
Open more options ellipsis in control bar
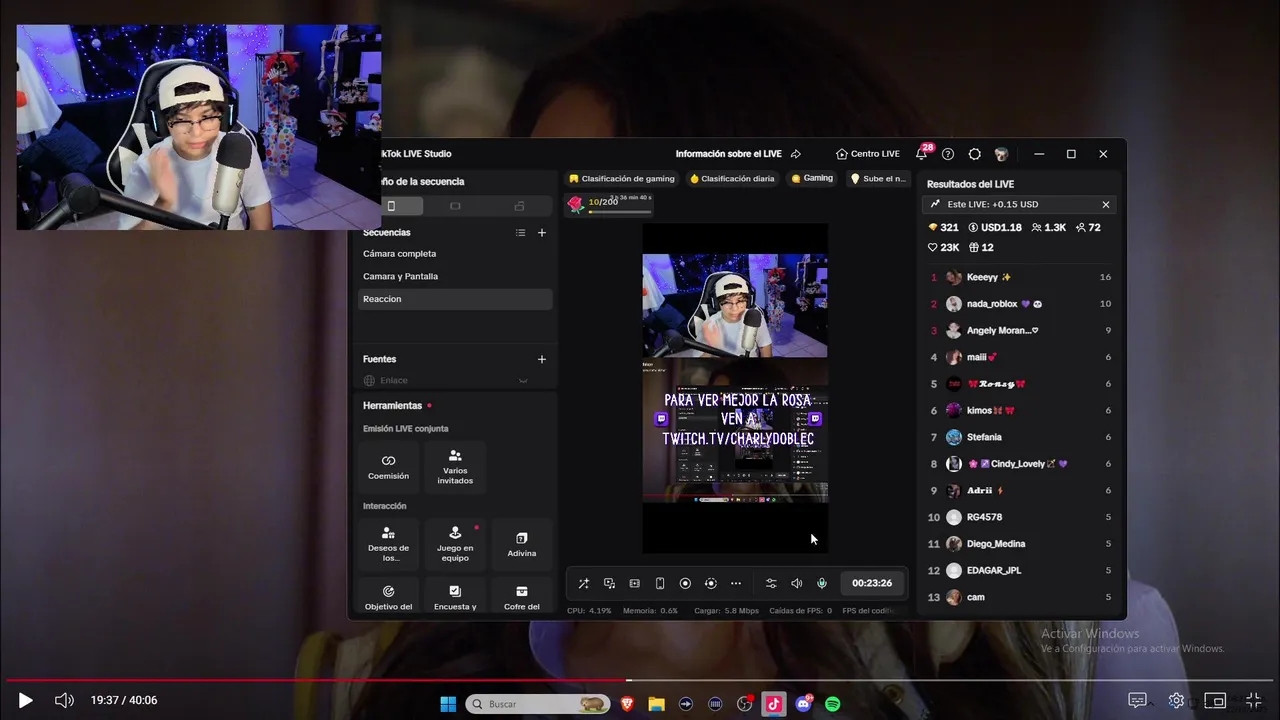[x=736, y=583]
